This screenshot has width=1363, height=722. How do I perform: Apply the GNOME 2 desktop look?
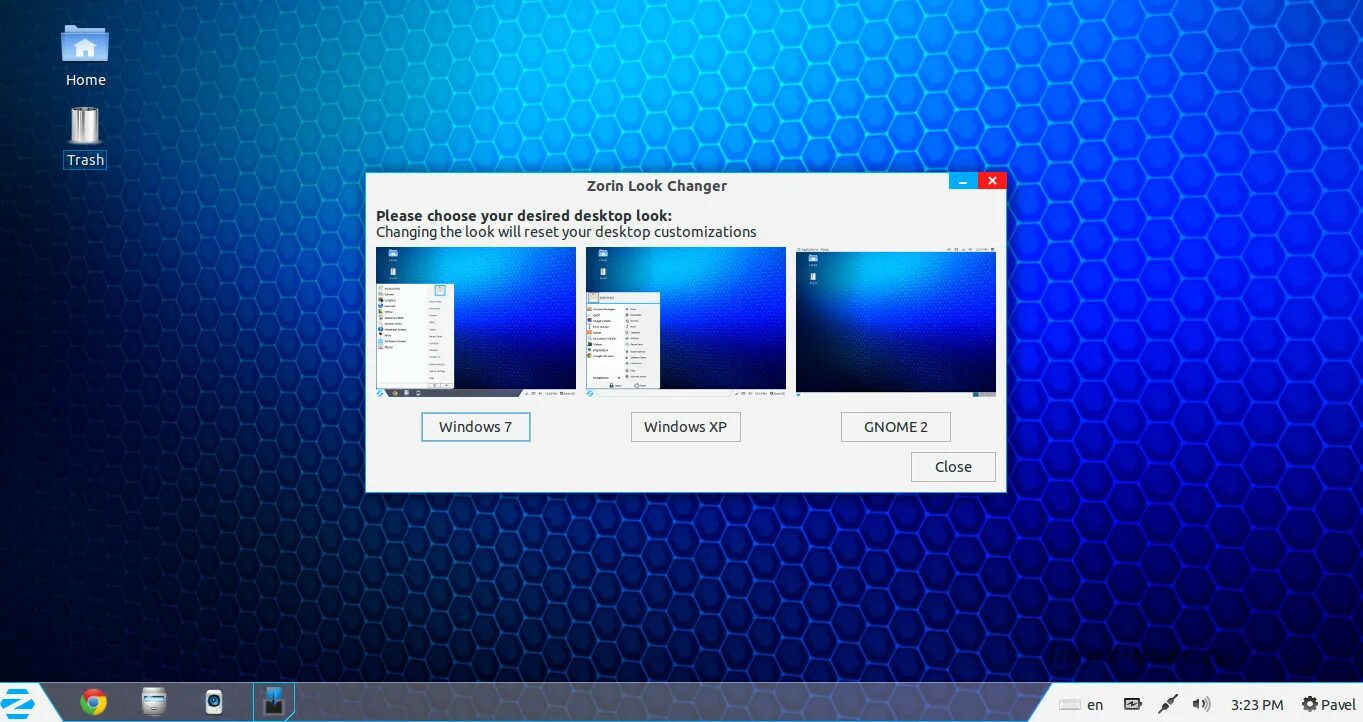(x=895, y=427)
